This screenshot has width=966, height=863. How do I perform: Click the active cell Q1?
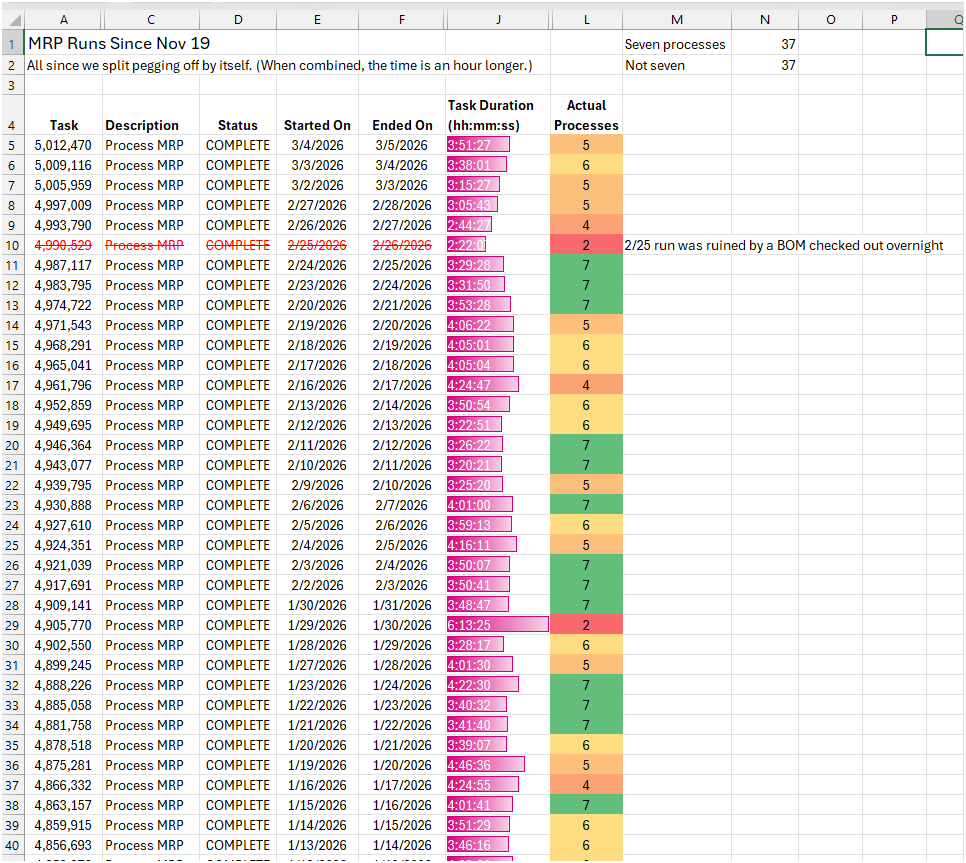click(x=945, y=43)
